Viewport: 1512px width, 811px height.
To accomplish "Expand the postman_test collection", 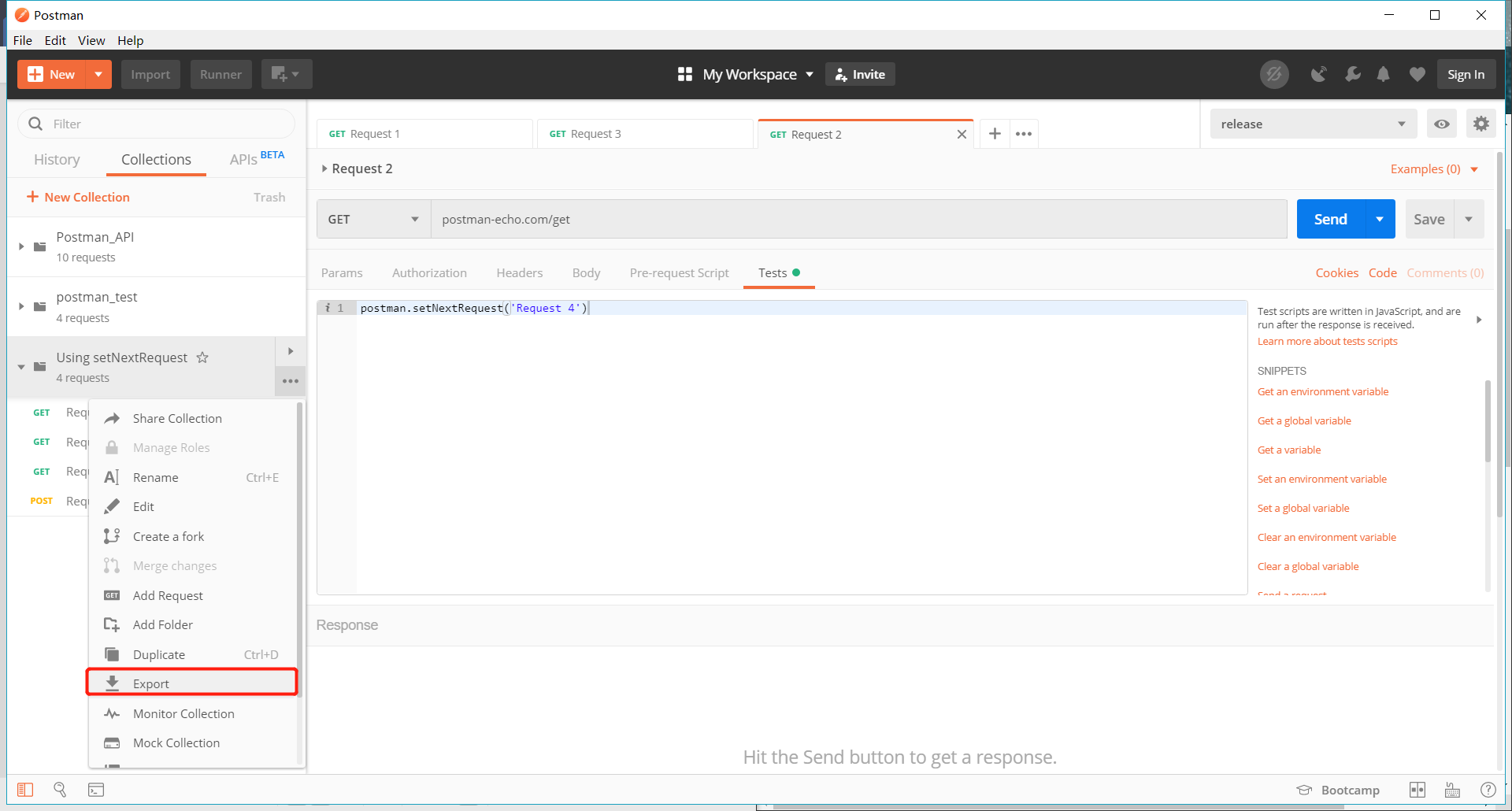I will click(21, 306).
